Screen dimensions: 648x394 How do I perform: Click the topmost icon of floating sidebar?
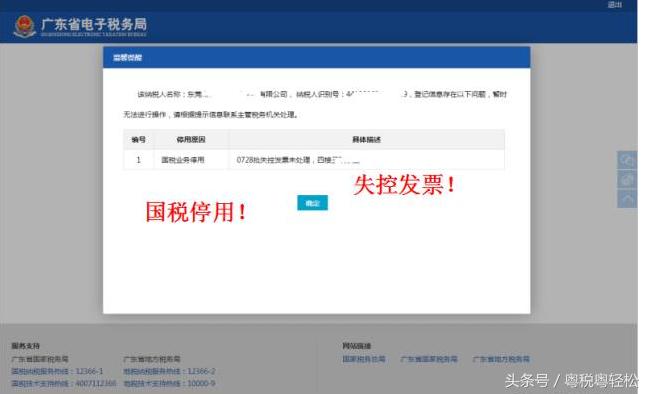pyautogui.click(x=627, y=160)
